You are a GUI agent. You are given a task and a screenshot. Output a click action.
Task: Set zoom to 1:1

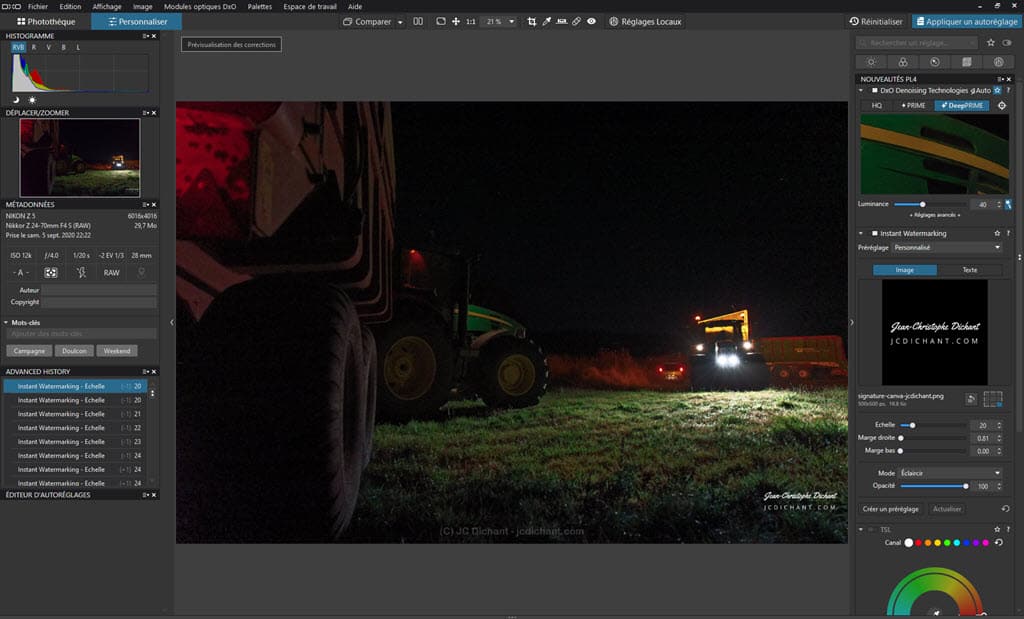471,22
